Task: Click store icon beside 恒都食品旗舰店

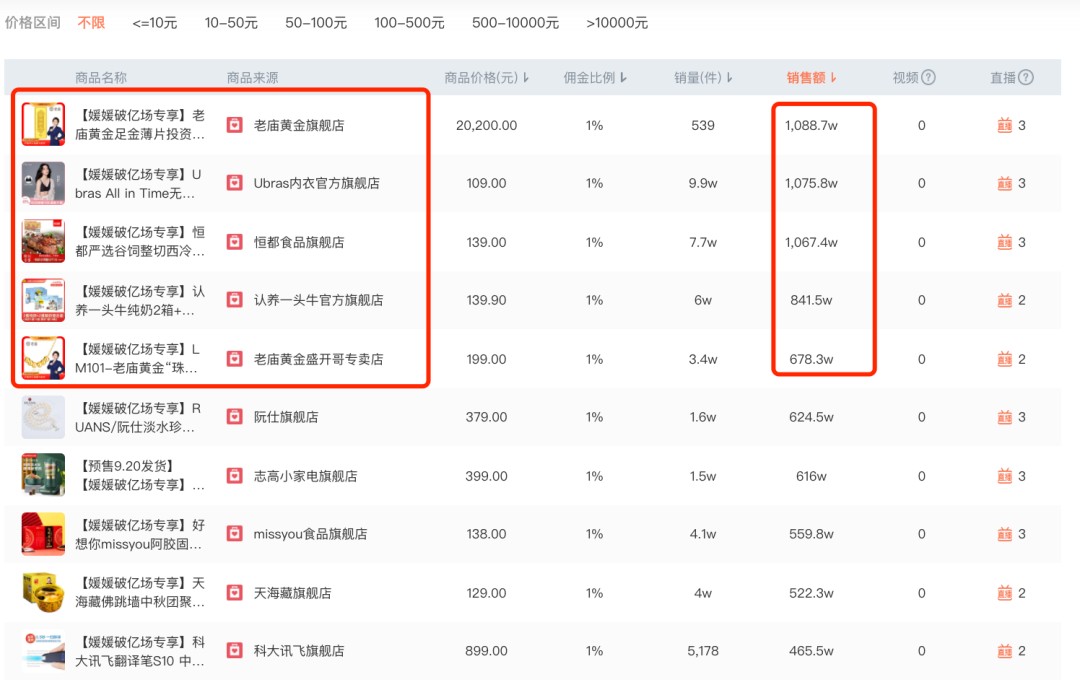Action: (235, 242)
